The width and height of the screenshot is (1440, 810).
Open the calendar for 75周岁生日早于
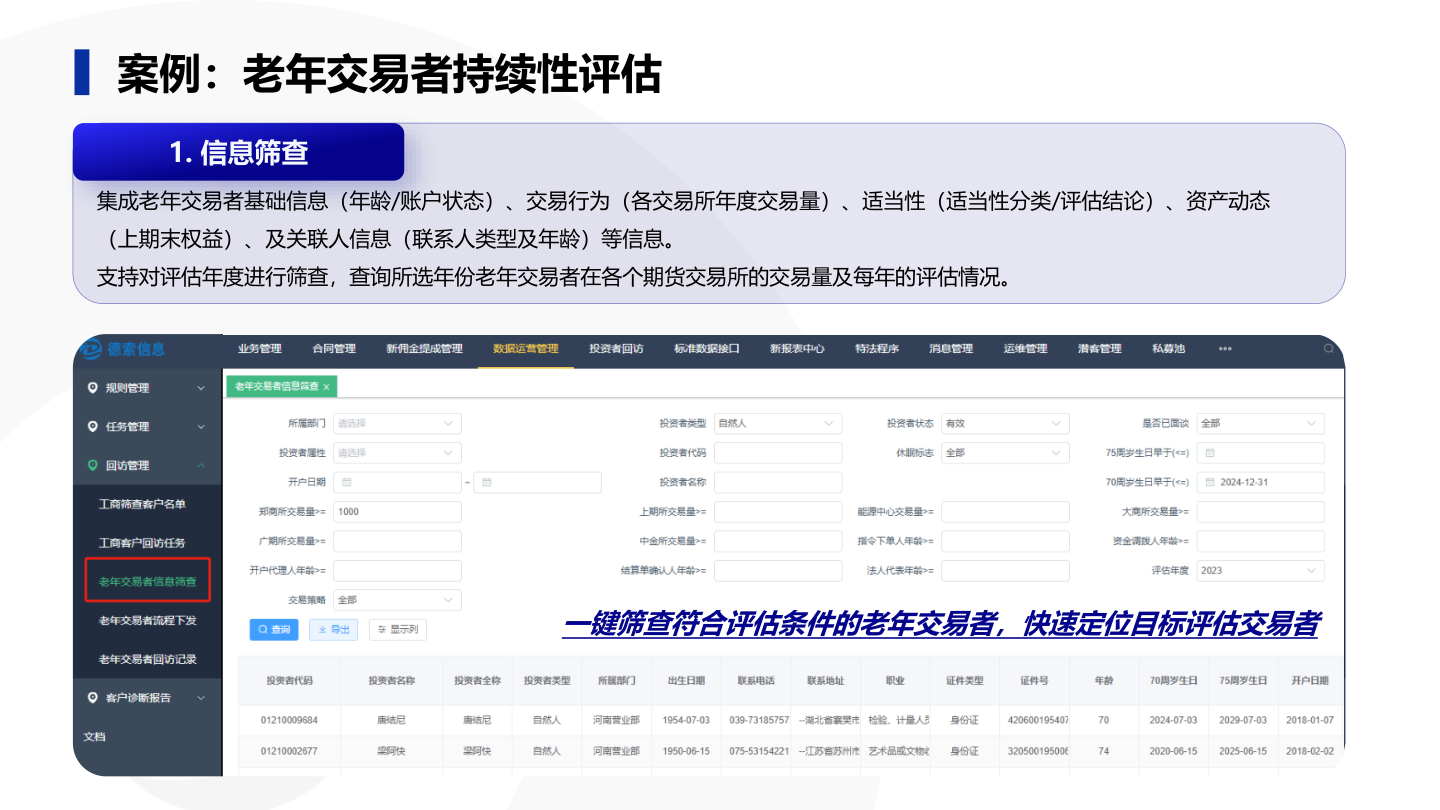[1211, 453]
